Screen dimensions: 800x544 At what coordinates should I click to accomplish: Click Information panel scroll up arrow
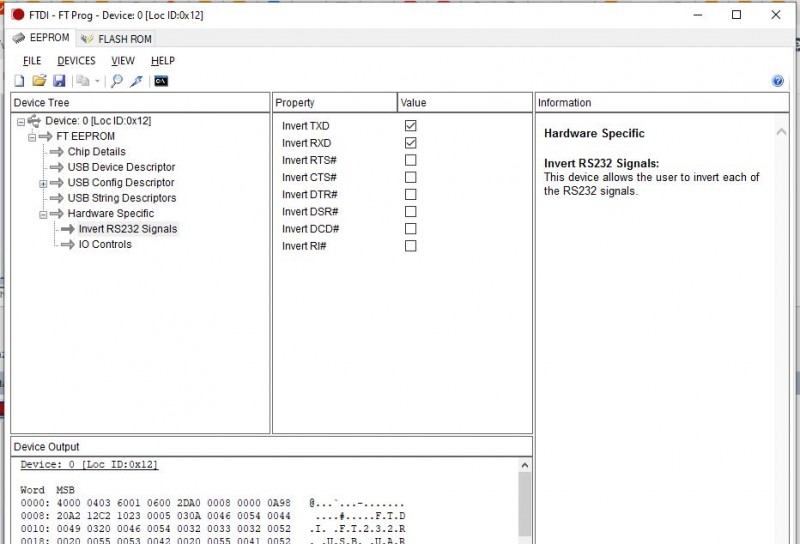click(x=781, y=132)
